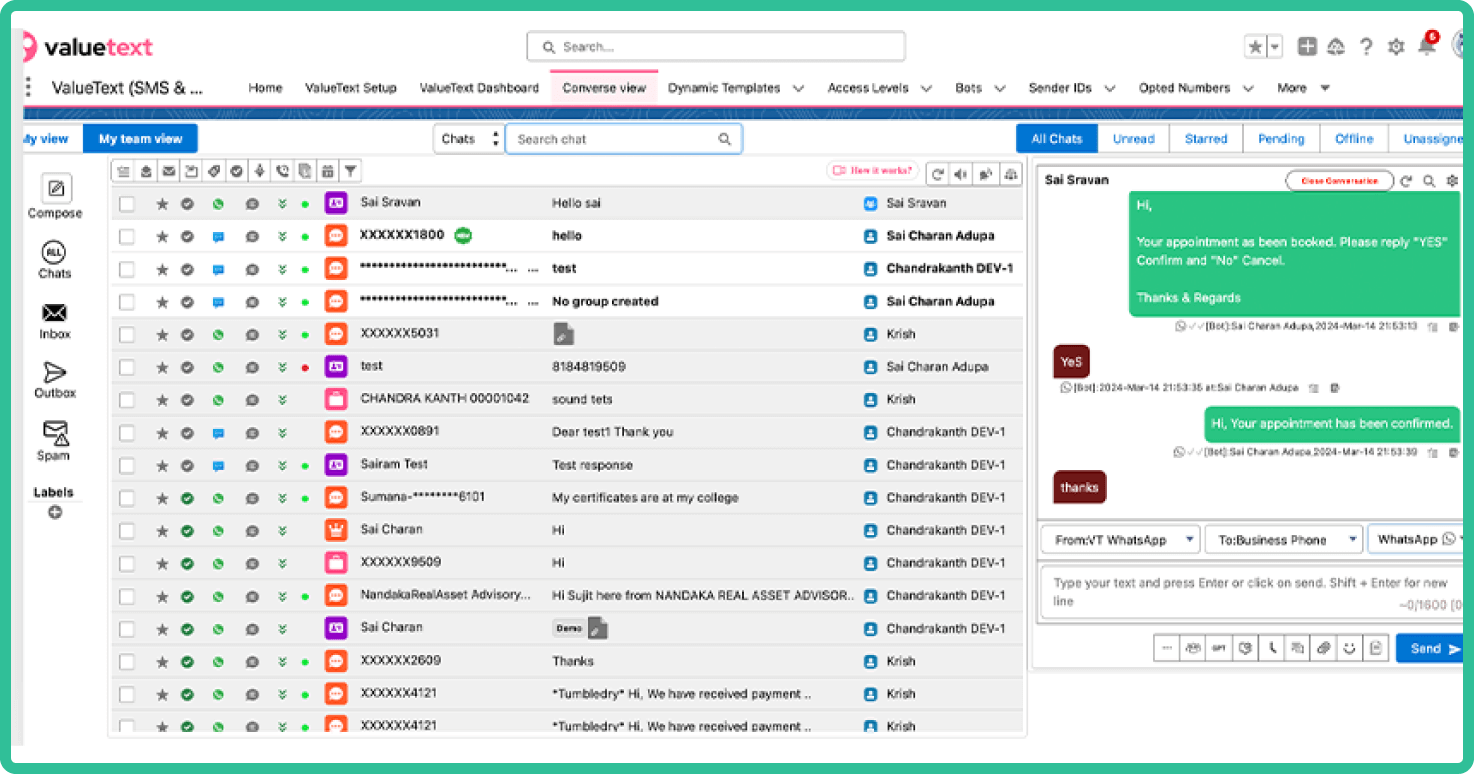
Task: Click the Search chat field
Action: tap(623, 139)
